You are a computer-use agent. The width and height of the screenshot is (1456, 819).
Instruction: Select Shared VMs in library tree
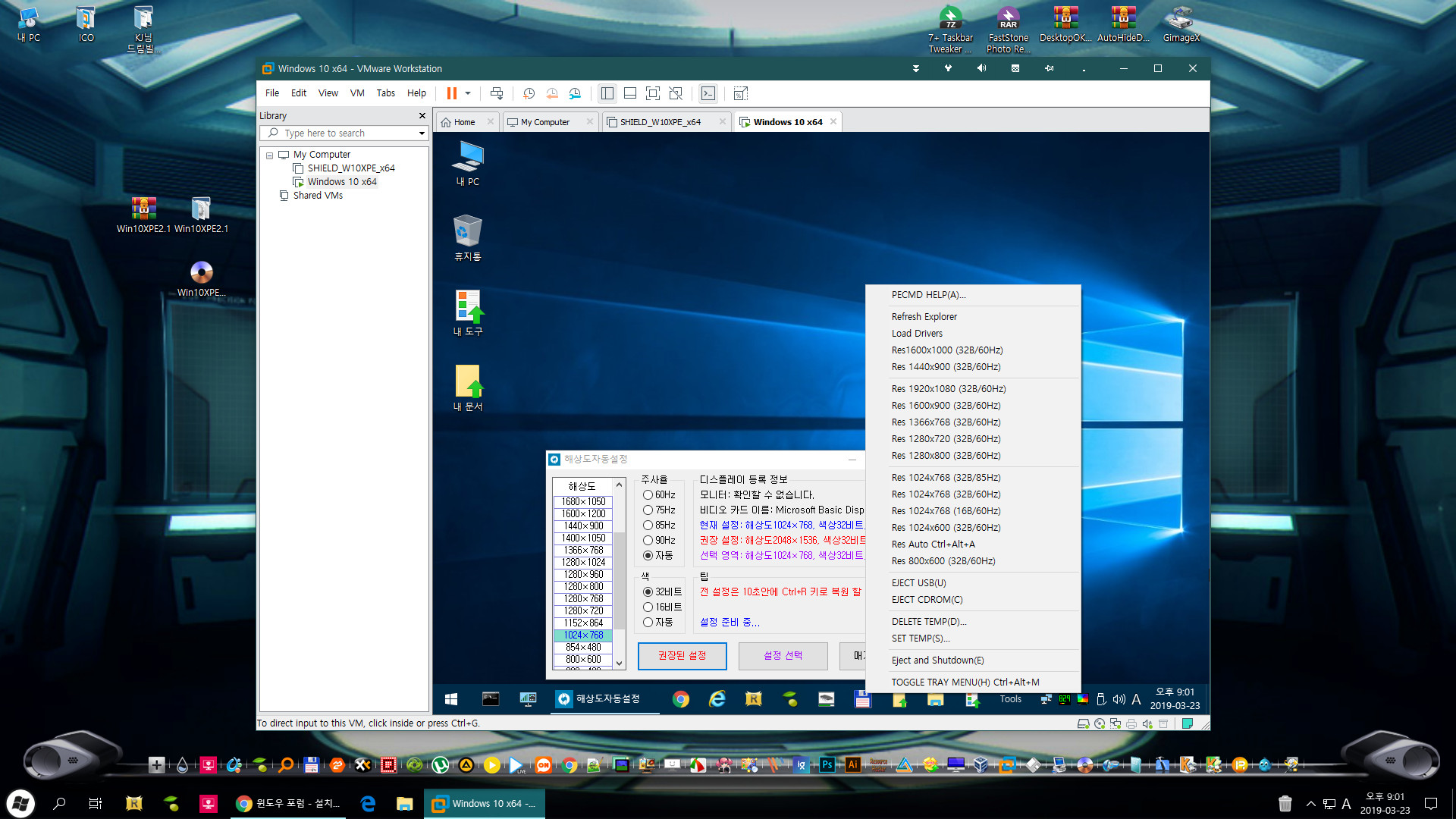[x=318, y=196]
